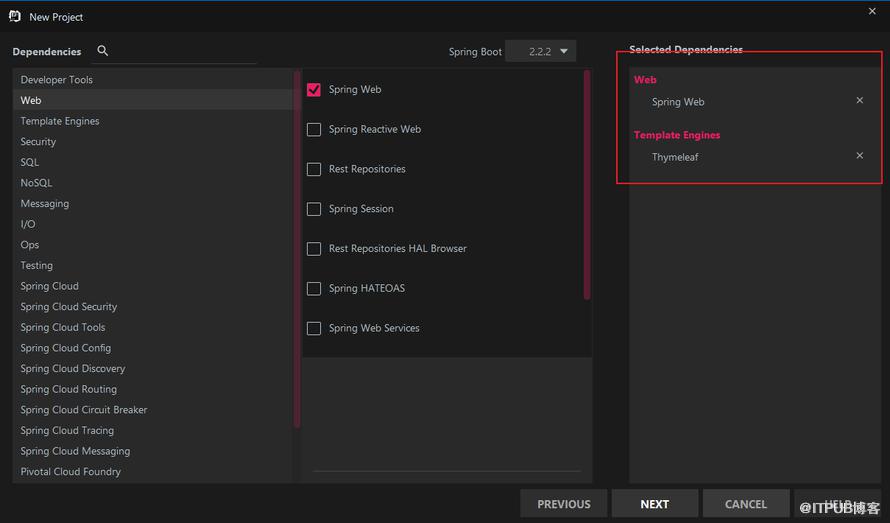The height and width of the screenshot is (523, 890).
Task: Select the Messaging category
Action: click(x=152, y=203)
